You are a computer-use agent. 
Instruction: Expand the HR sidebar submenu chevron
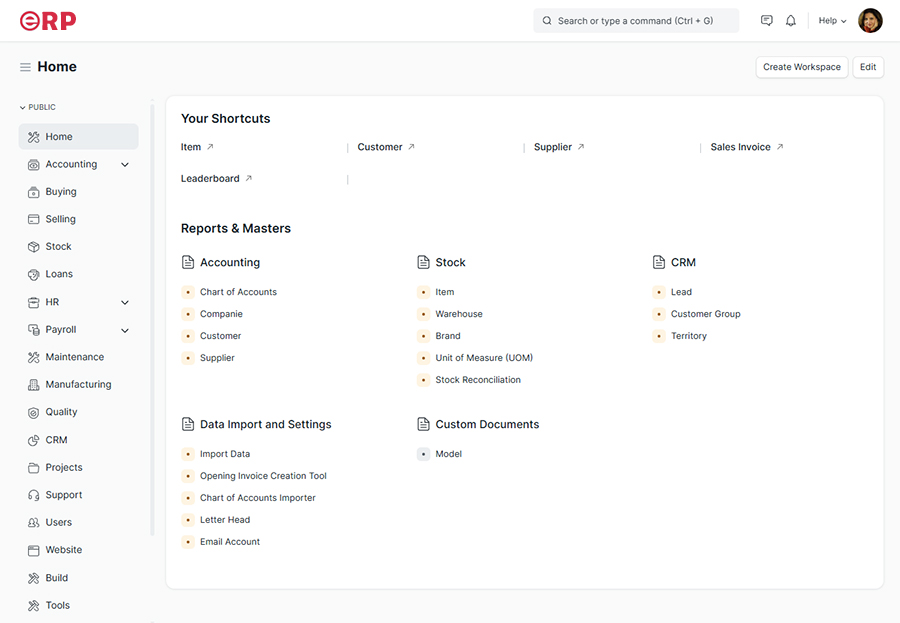[125, 302]
